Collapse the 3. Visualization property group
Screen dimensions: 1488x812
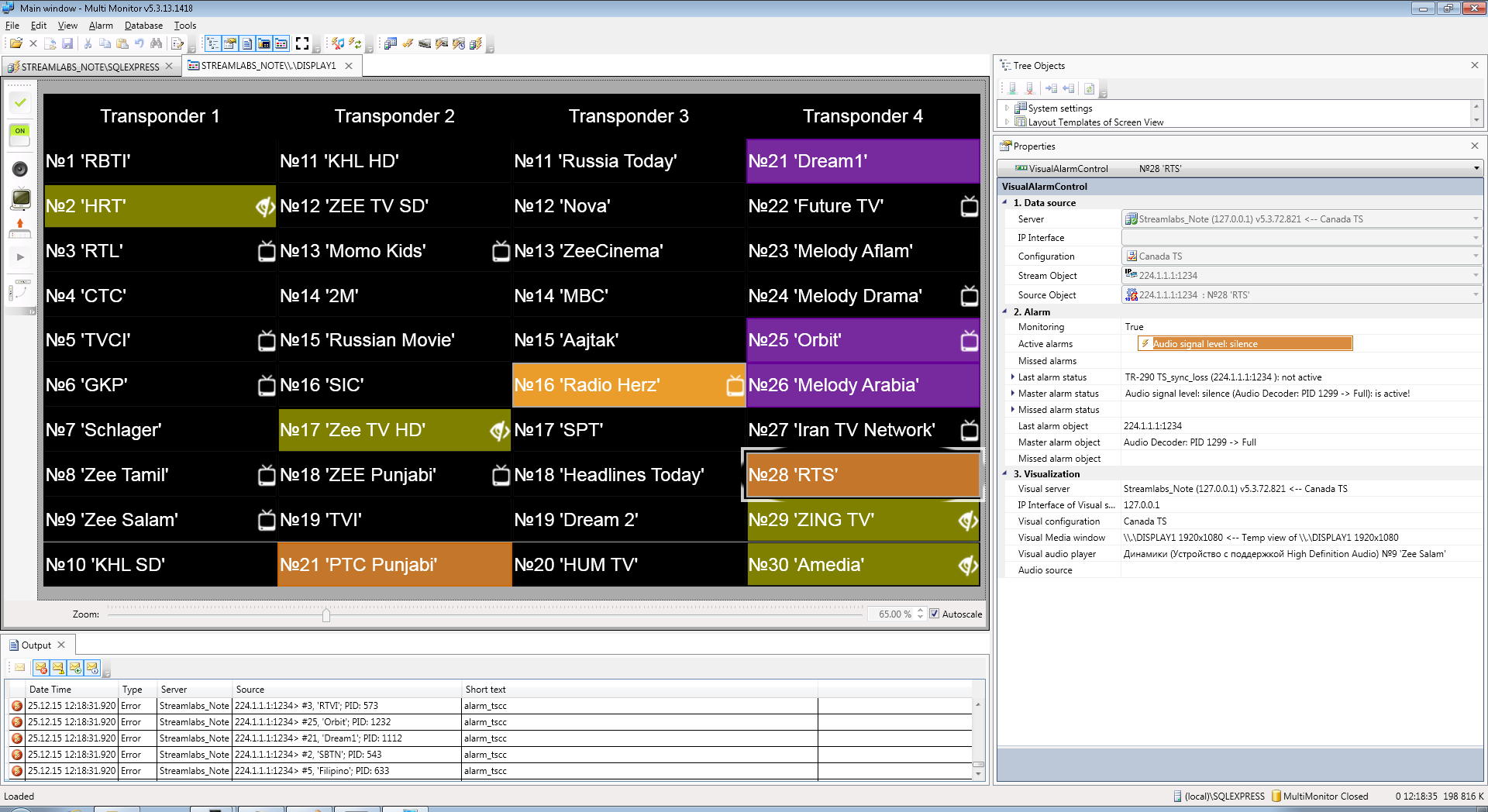1005,473
